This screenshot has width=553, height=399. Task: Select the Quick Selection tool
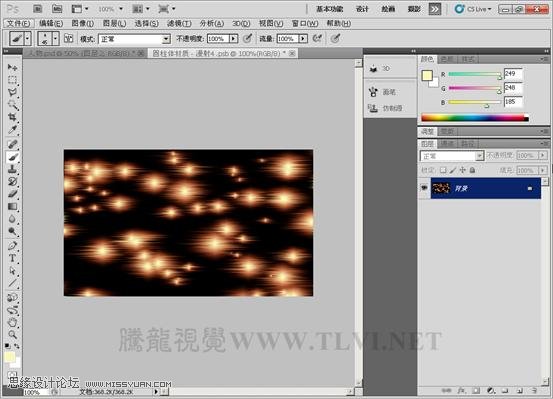point(13,105)
